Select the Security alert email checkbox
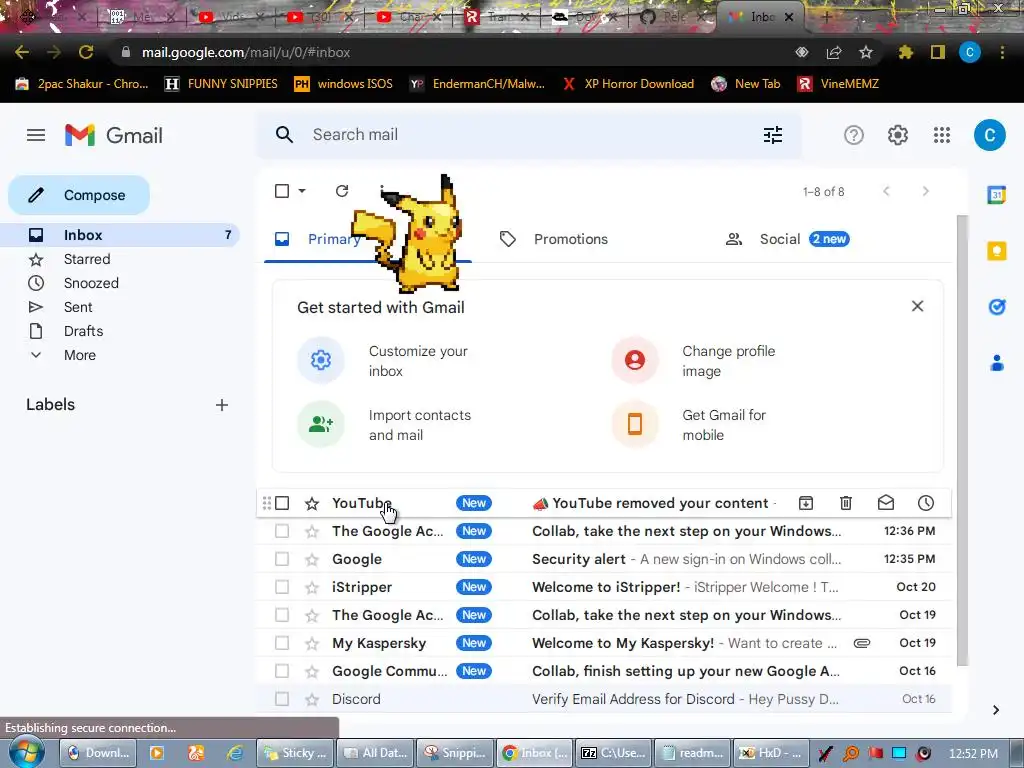Viewport: 1024px width, 768px height. pos(282,559)
